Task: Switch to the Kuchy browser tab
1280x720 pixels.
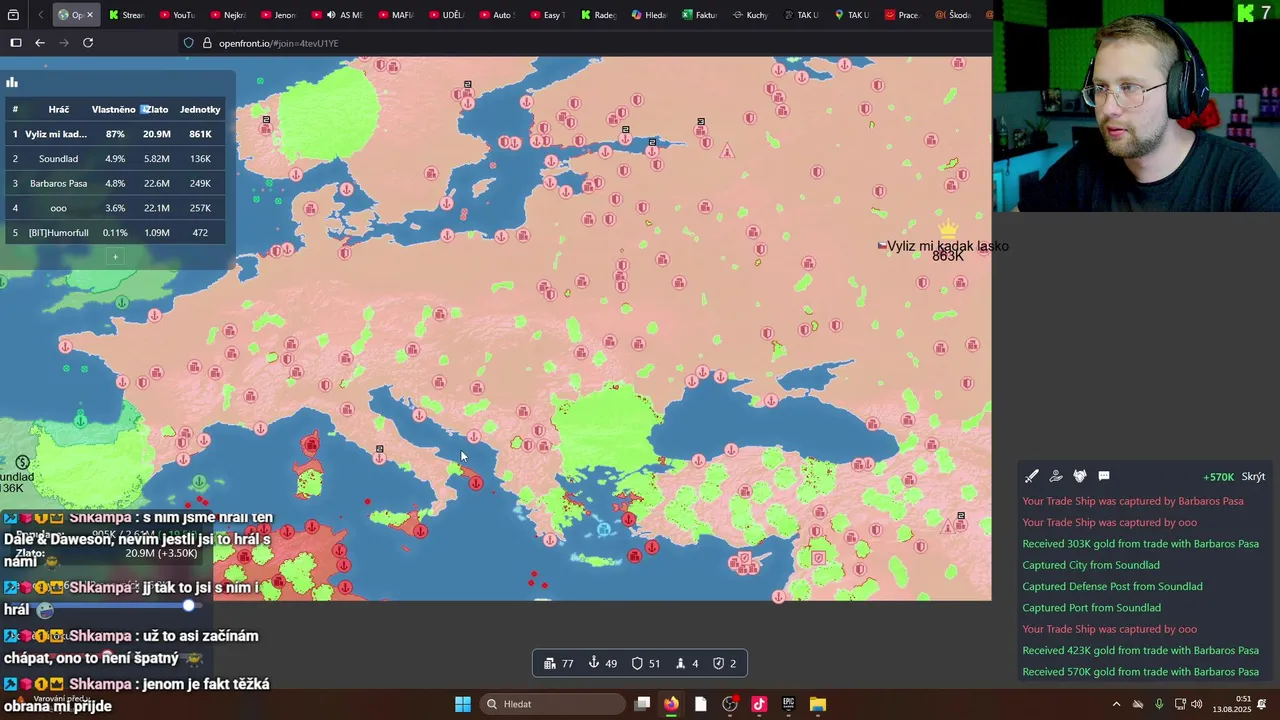Action: 751,15
